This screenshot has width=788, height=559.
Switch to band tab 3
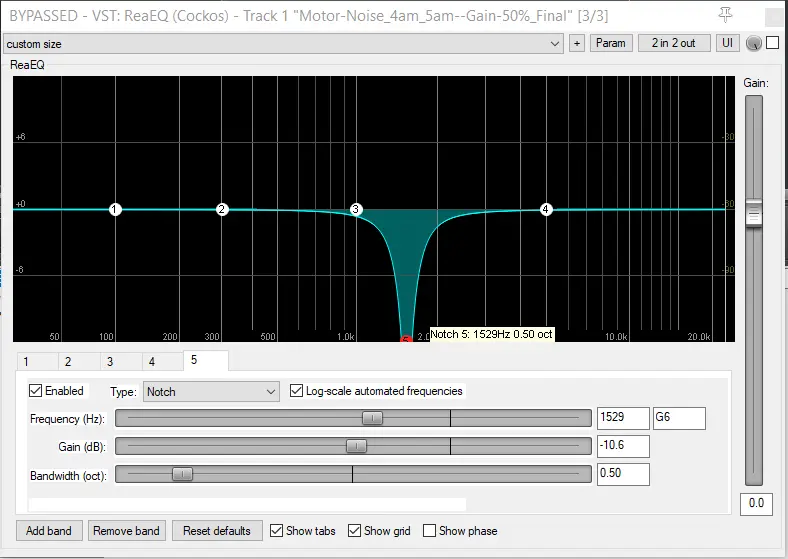110,362
